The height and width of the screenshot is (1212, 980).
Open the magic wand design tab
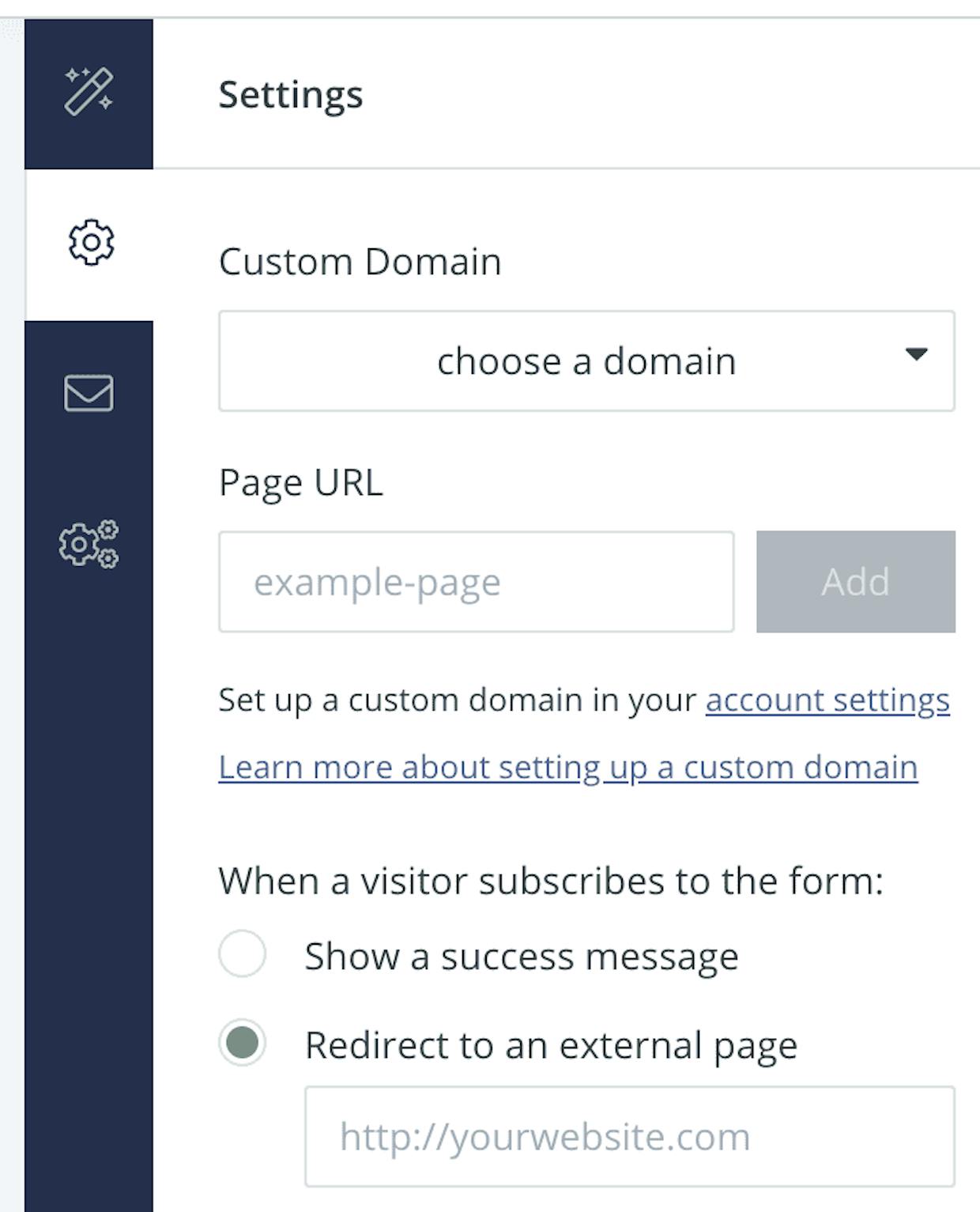point(89,93)
